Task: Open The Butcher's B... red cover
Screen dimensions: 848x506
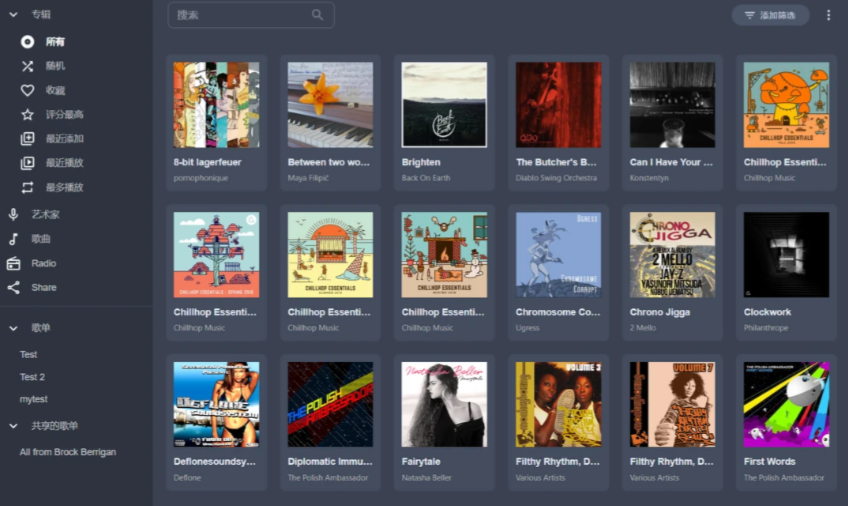Action: pos(558,104)
